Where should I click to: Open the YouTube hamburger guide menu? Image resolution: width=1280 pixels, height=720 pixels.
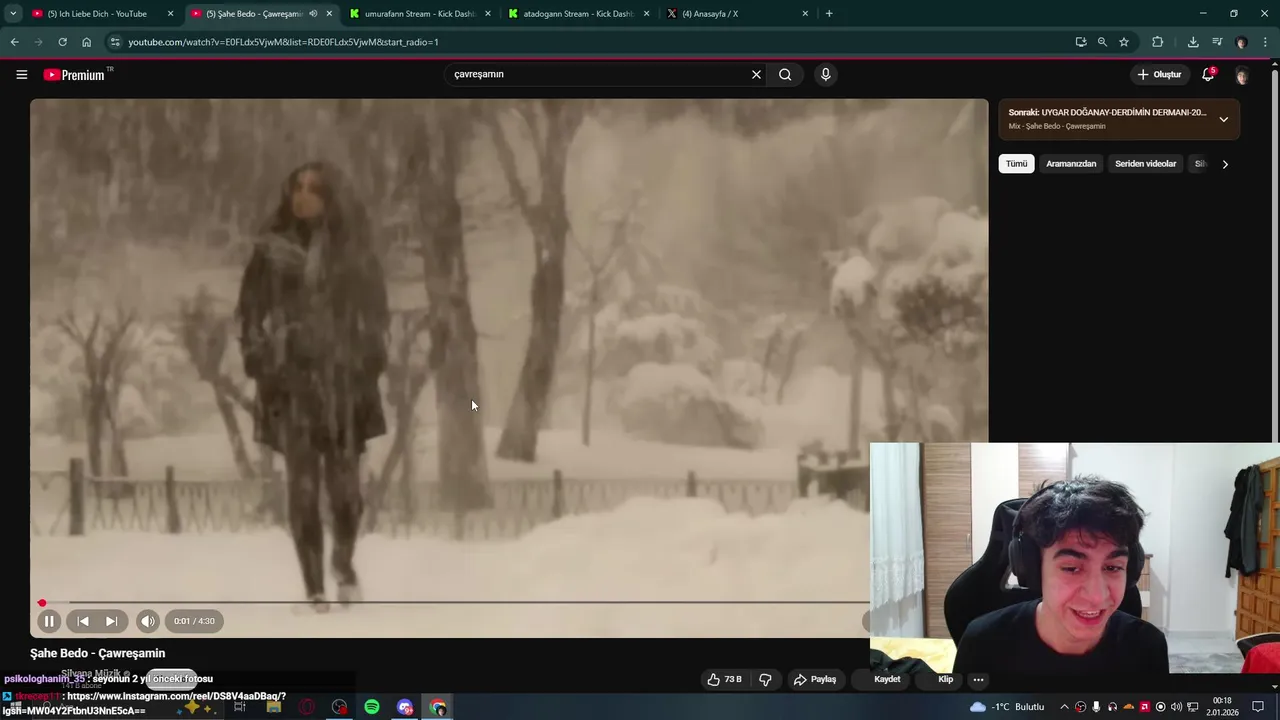[x=21, y=74]
